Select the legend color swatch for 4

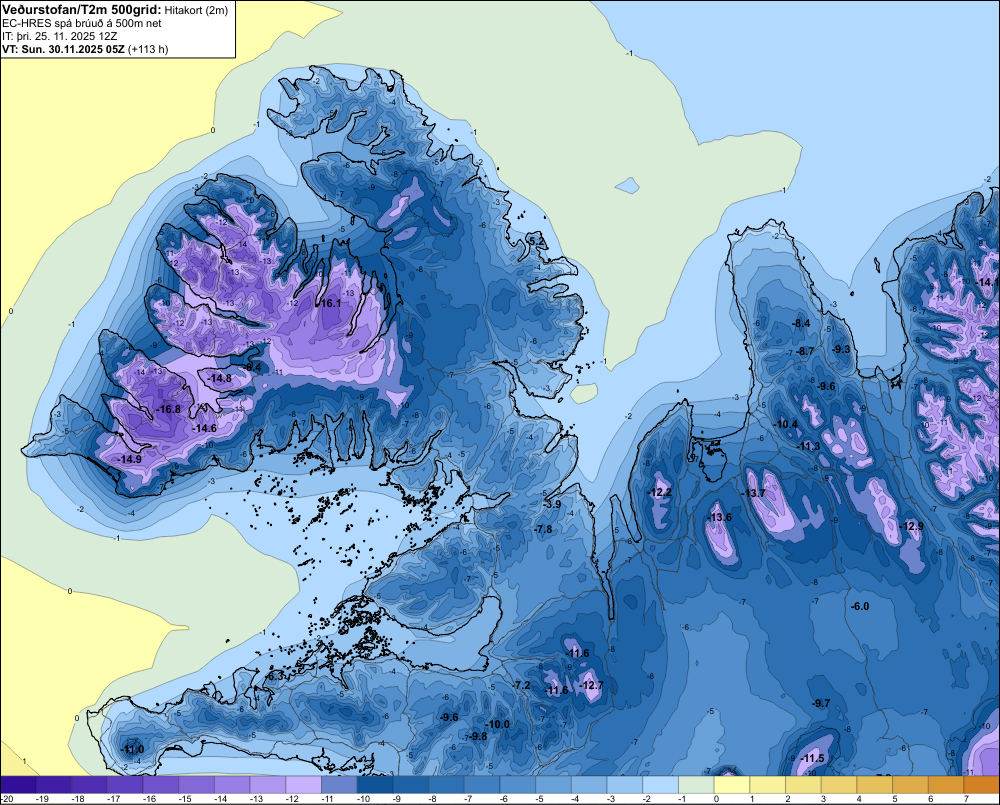875,785
